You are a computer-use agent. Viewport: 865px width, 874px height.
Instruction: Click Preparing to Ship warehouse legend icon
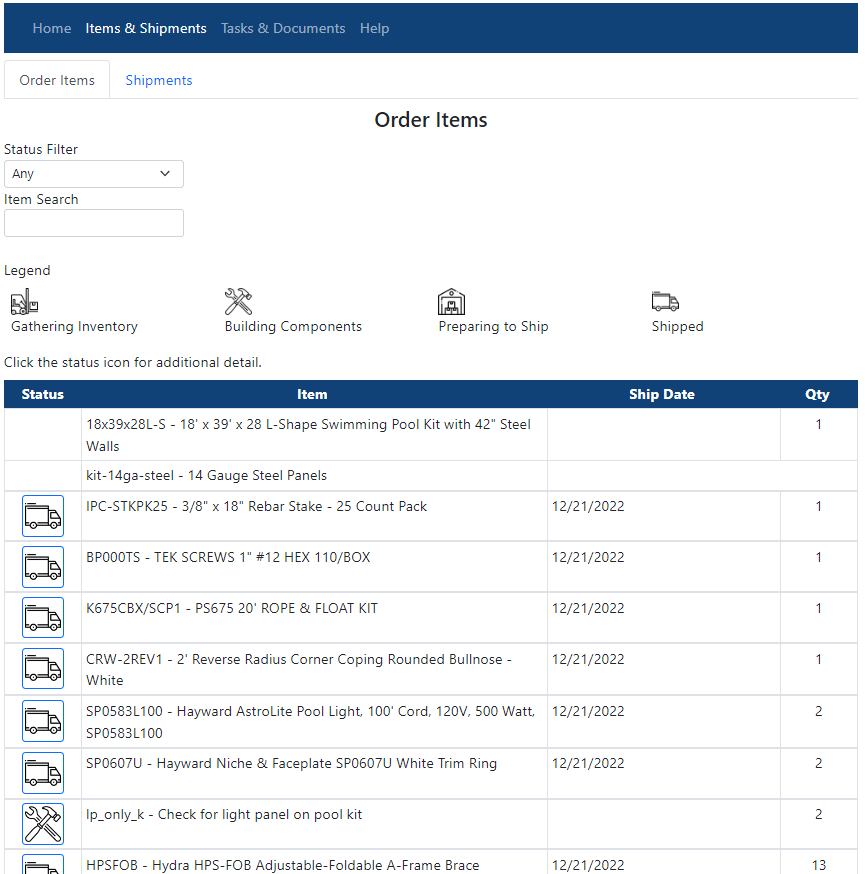tap(451, 302)
